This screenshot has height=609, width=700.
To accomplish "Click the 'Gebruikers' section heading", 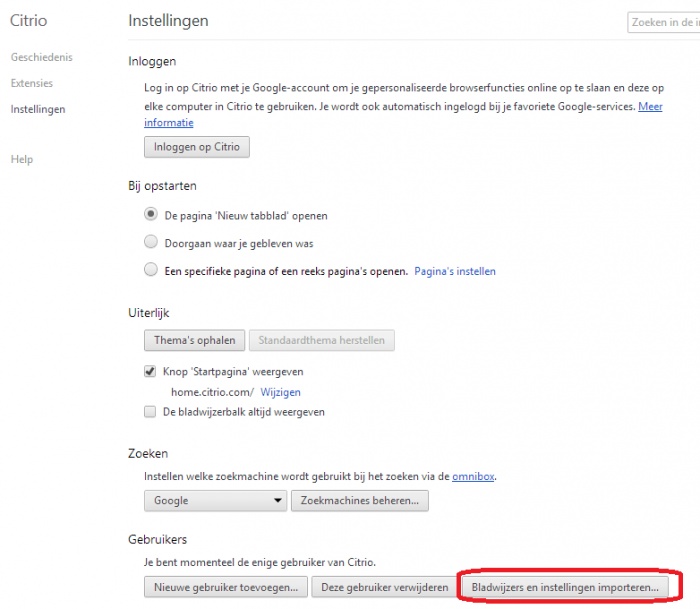I will pos(158,539).
